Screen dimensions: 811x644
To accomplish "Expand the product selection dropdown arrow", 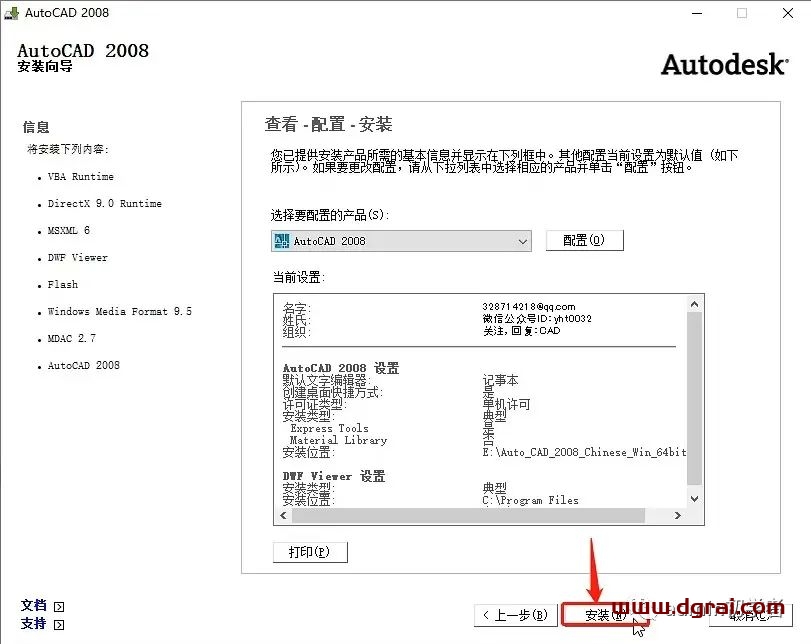I will click(522, 241).
